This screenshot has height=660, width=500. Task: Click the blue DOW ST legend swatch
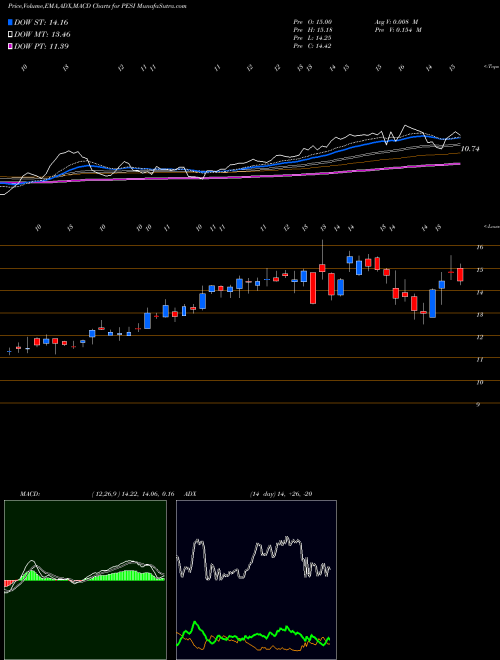coord(10,22)
